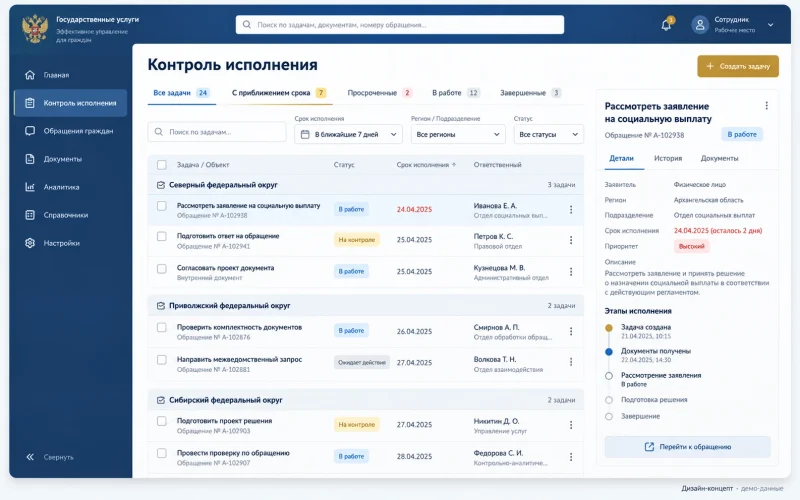Open row menu for Волкова Т. Н. task
Image resolution: width=800 pixels, height=500 pixels.
coord(571,362)
